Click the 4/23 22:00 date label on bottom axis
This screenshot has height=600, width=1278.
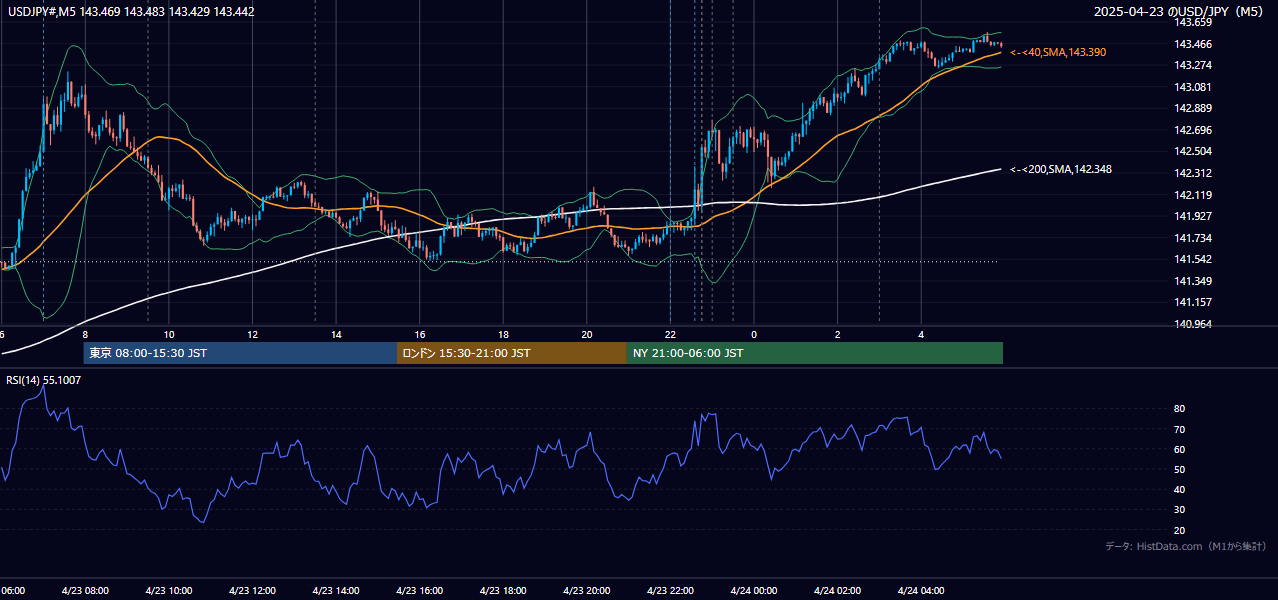(x=670, y=591)
